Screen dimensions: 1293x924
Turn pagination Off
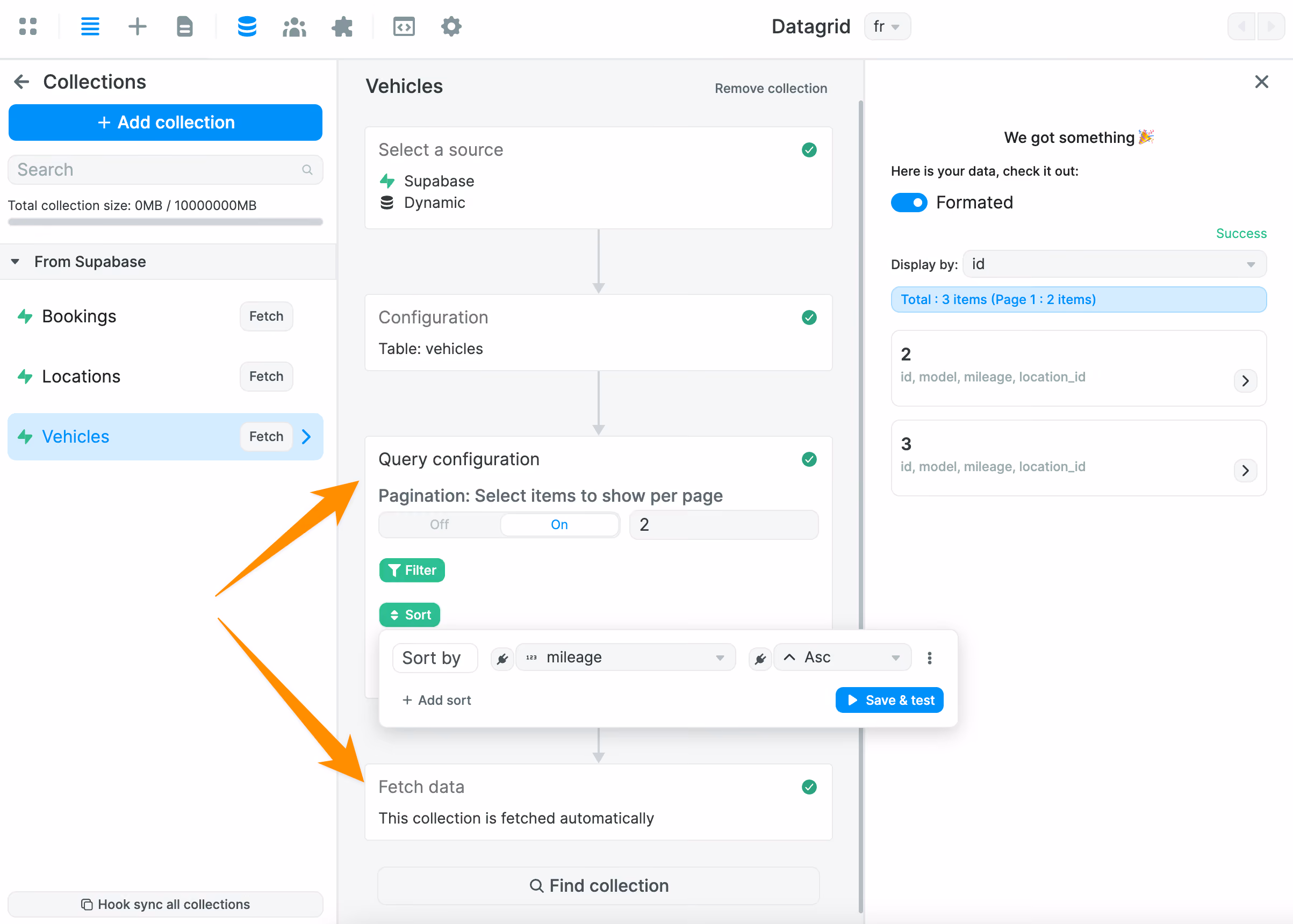[440, 525]
